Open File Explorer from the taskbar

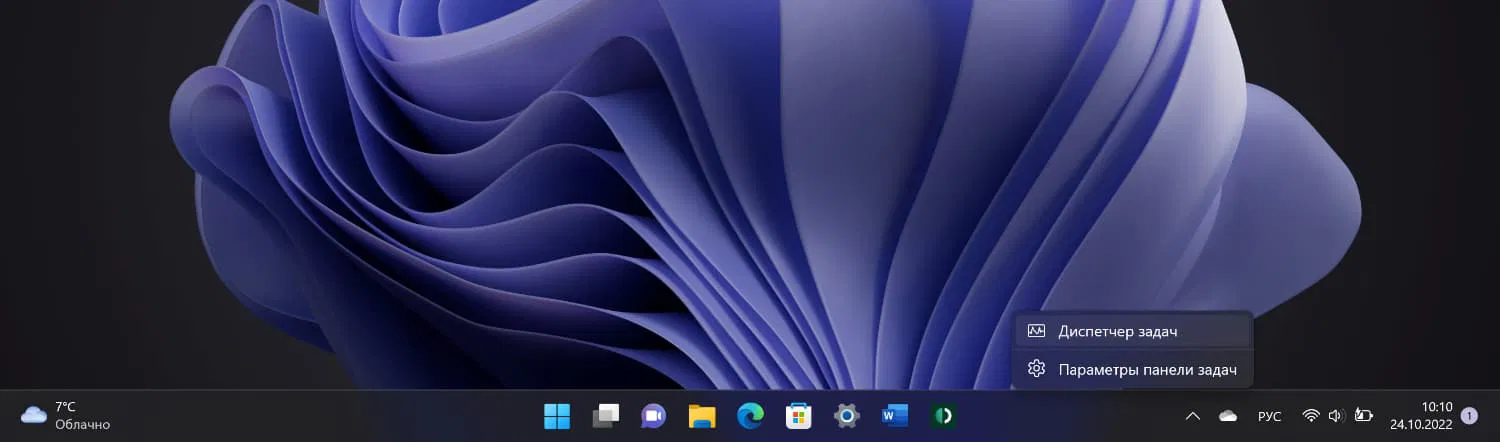[702, 416]
